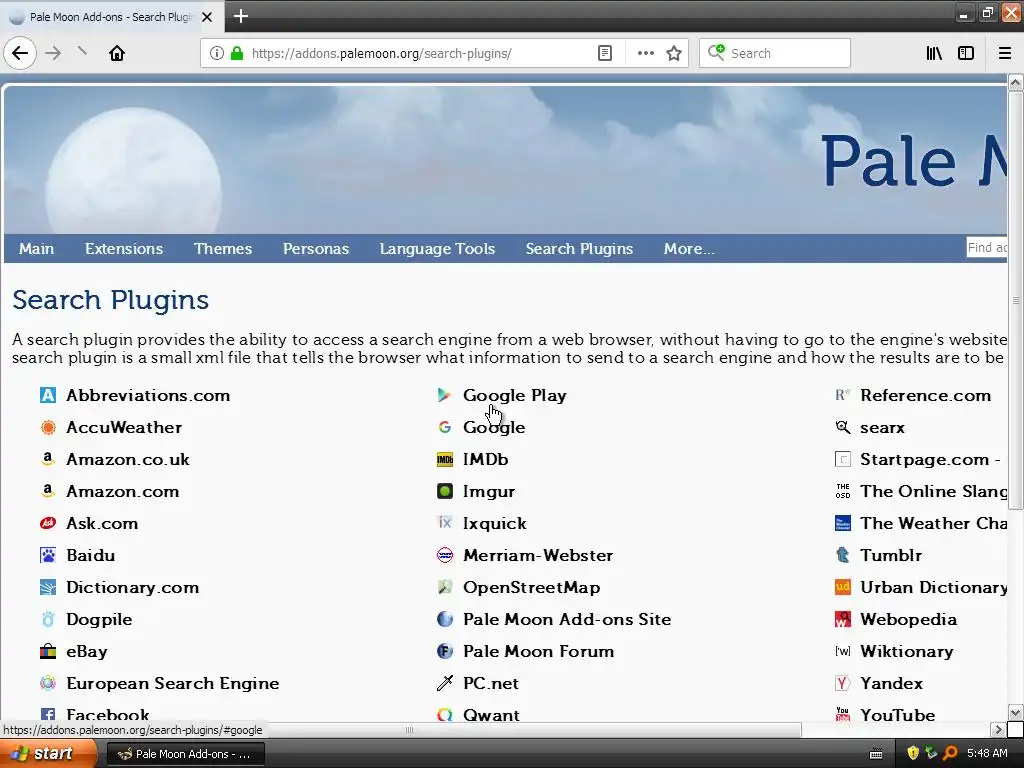Screen dimensions: 1024x768
Task: Open the Windows Start button
Action: point(49,754)
